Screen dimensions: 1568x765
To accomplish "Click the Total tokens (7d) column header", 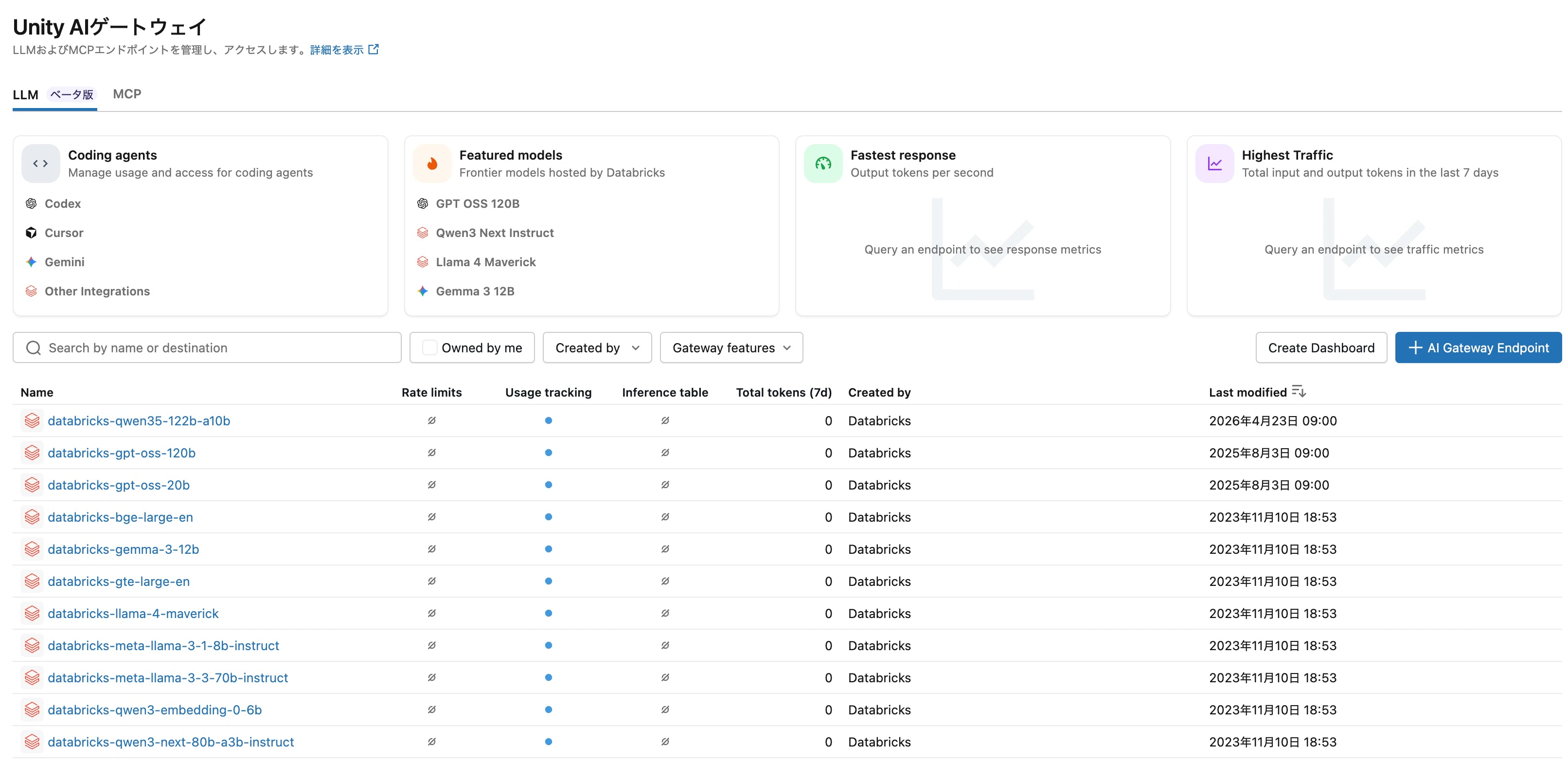I will pos(784,392).
